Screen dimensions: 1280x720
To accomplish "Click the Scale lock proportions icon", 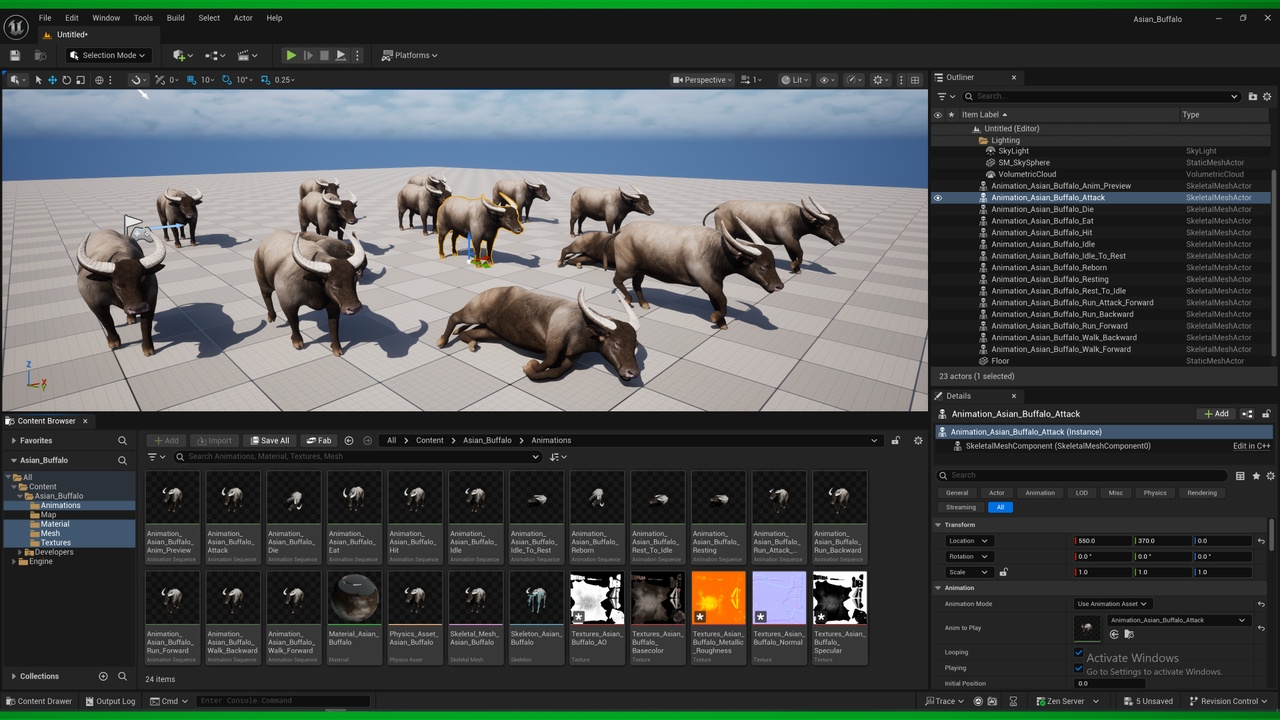I will click(x=1003, y=572).
